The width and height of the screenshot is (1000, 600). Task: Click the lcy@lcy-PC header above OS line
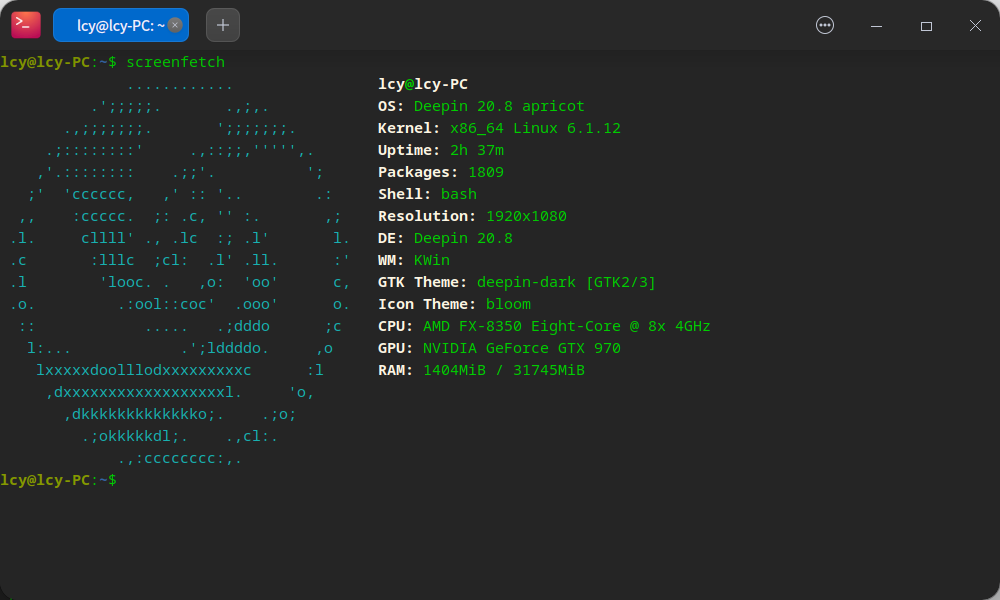click(423, 84)
